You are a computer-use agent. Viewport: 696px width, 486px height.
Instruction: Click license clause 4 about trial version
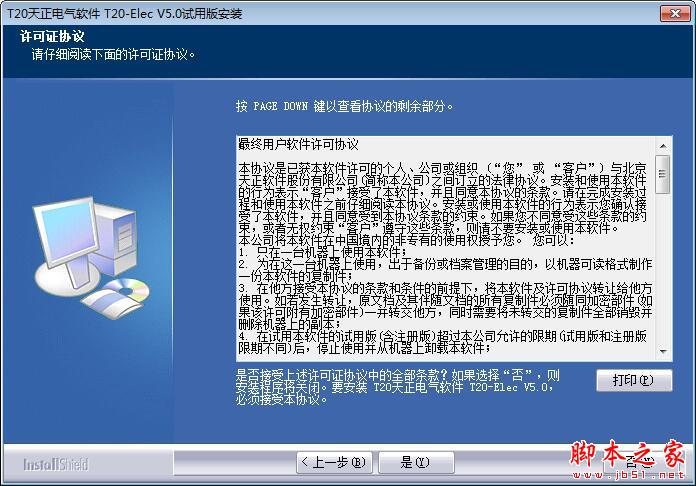[x=442, y=342]
